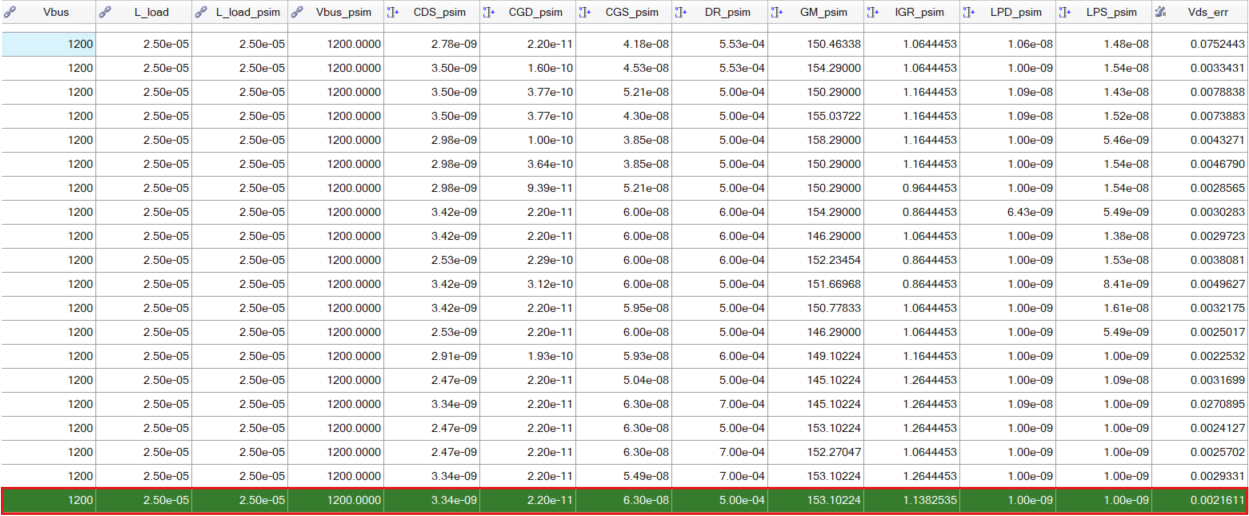Screen dimensions: 1249x516
Task: Select CGS_psim value 5.95e-08
Action: pos(645,308)
